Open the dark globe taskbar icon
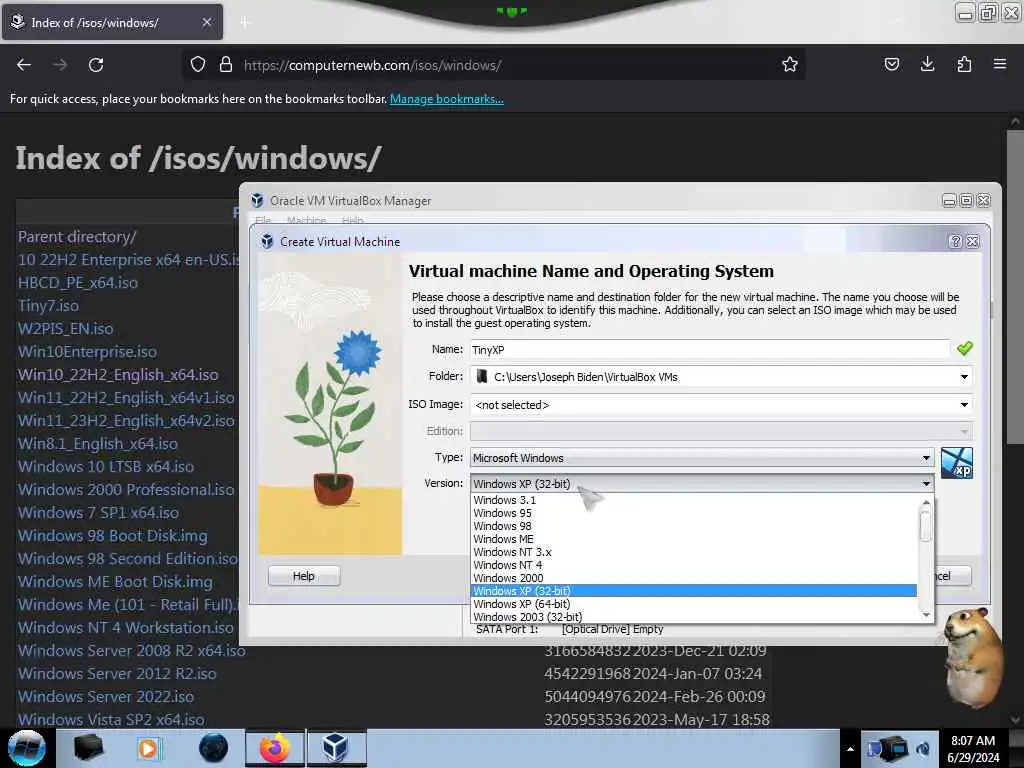 [214, 748]
